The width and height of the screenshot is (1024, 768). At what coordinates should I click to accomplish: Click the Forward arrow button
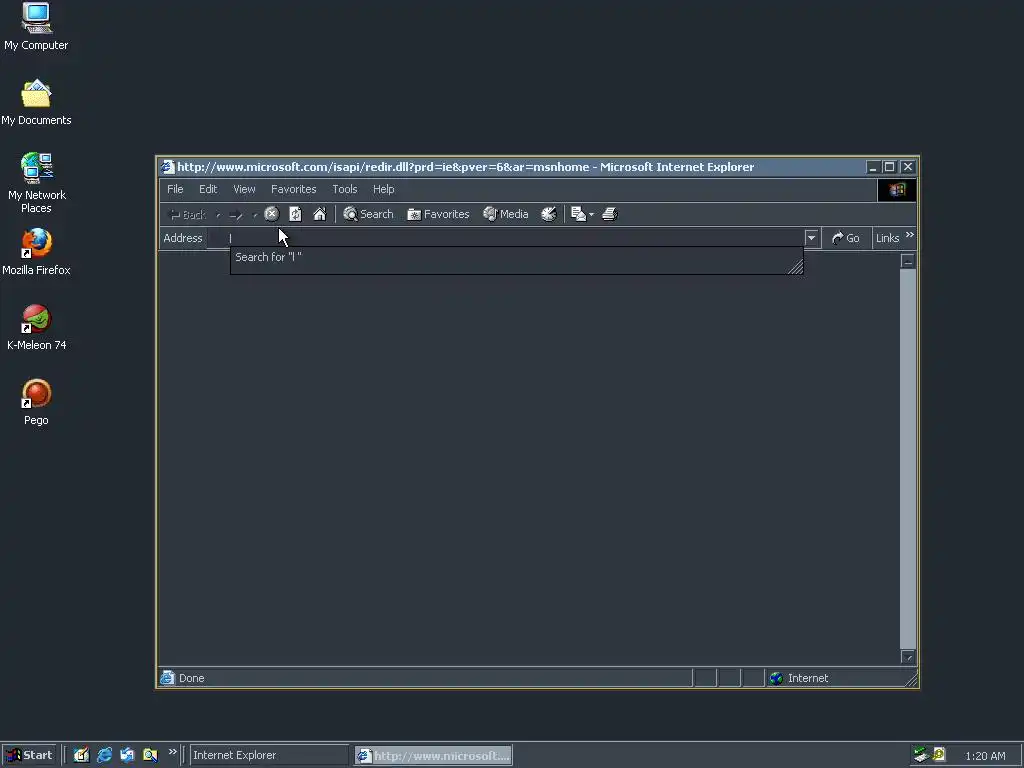236,214
